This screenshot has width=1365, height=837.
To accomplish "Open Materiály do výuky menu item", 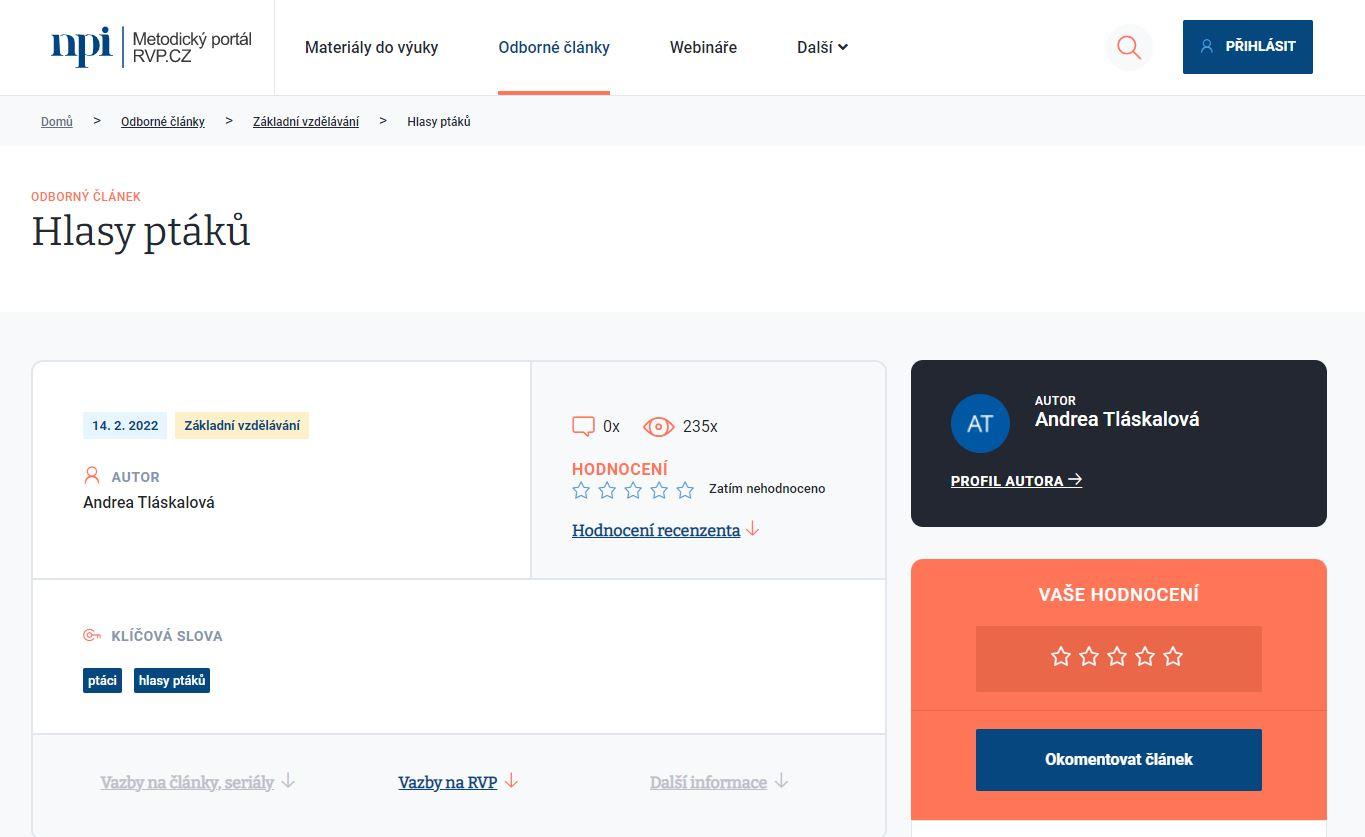I will [x=371, y=47].
